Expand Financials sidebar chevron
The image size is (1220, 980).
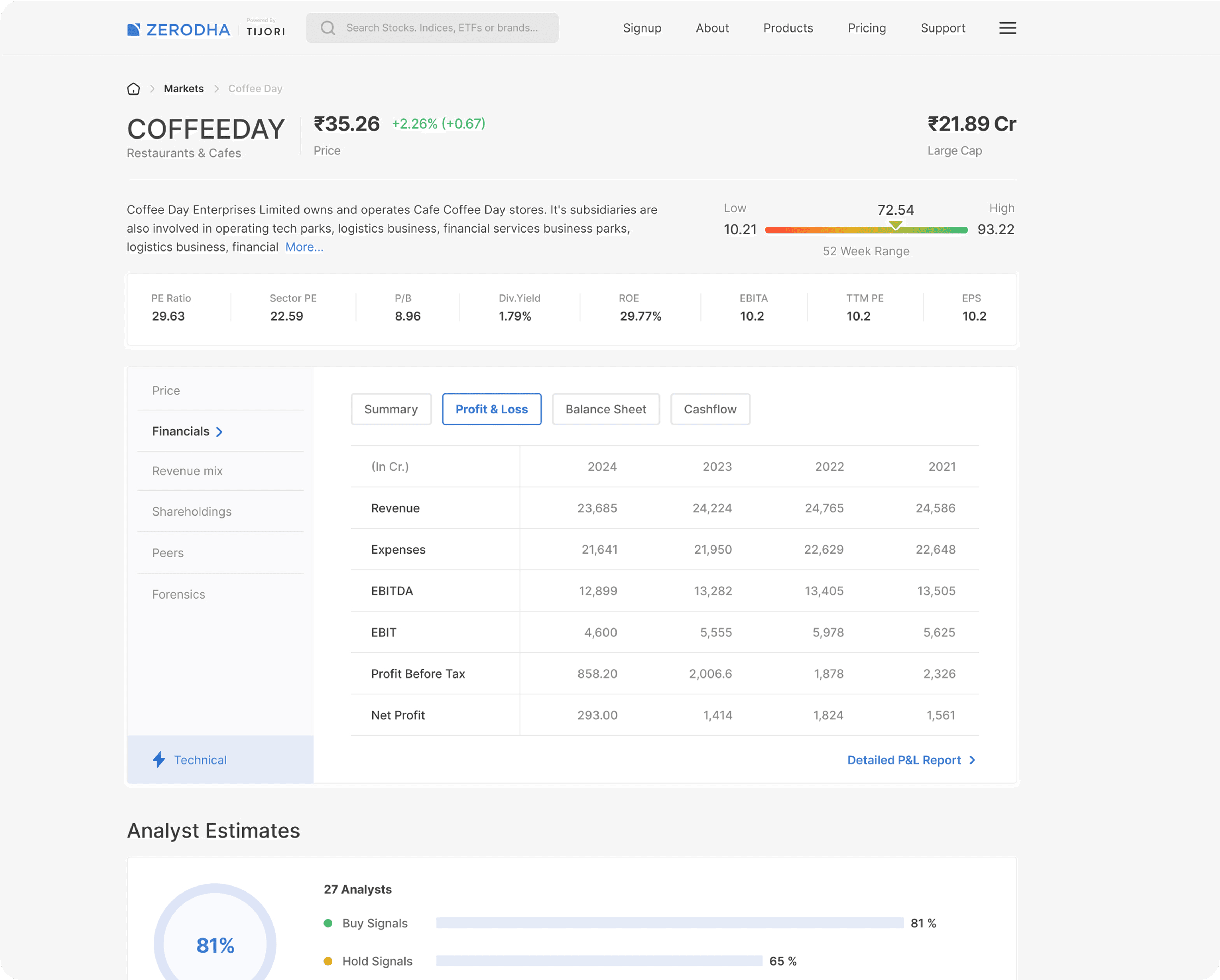pos(220,432)
